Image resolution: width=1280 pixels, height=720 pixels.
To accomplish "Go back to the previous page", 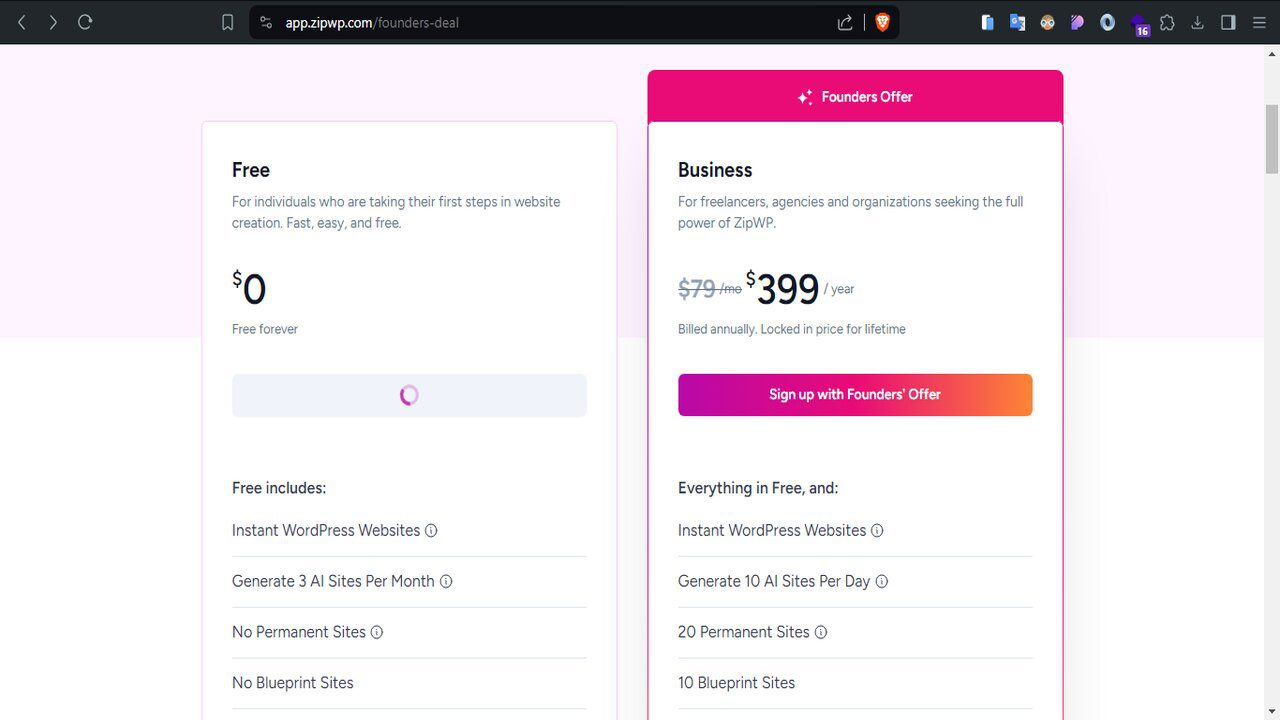I will tap(22, 22).
